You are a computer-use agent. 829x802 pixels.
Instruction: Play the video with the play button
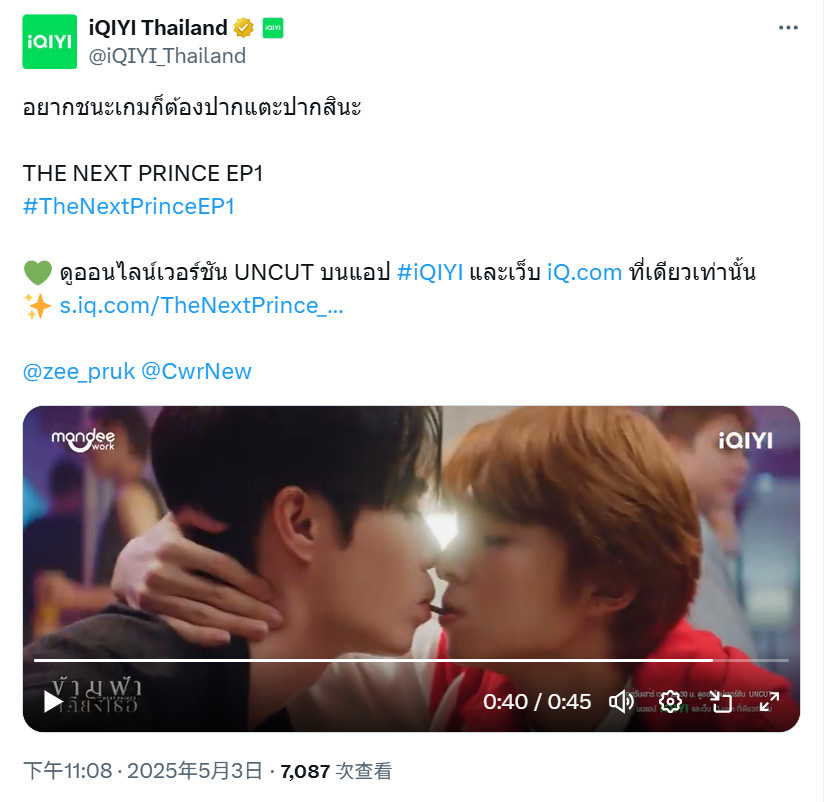point(53,702)
